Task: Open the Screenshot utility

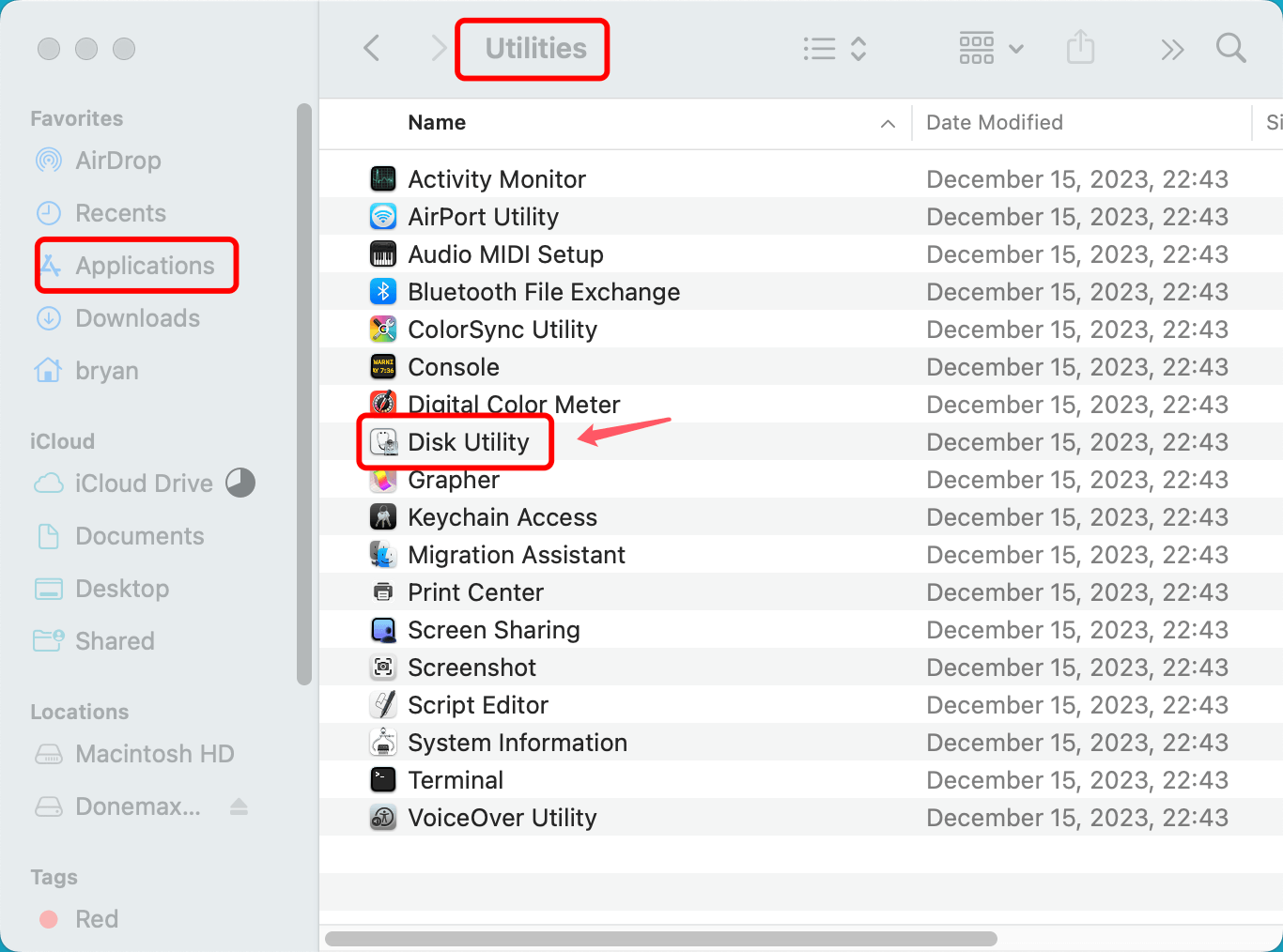Action: 471,667
